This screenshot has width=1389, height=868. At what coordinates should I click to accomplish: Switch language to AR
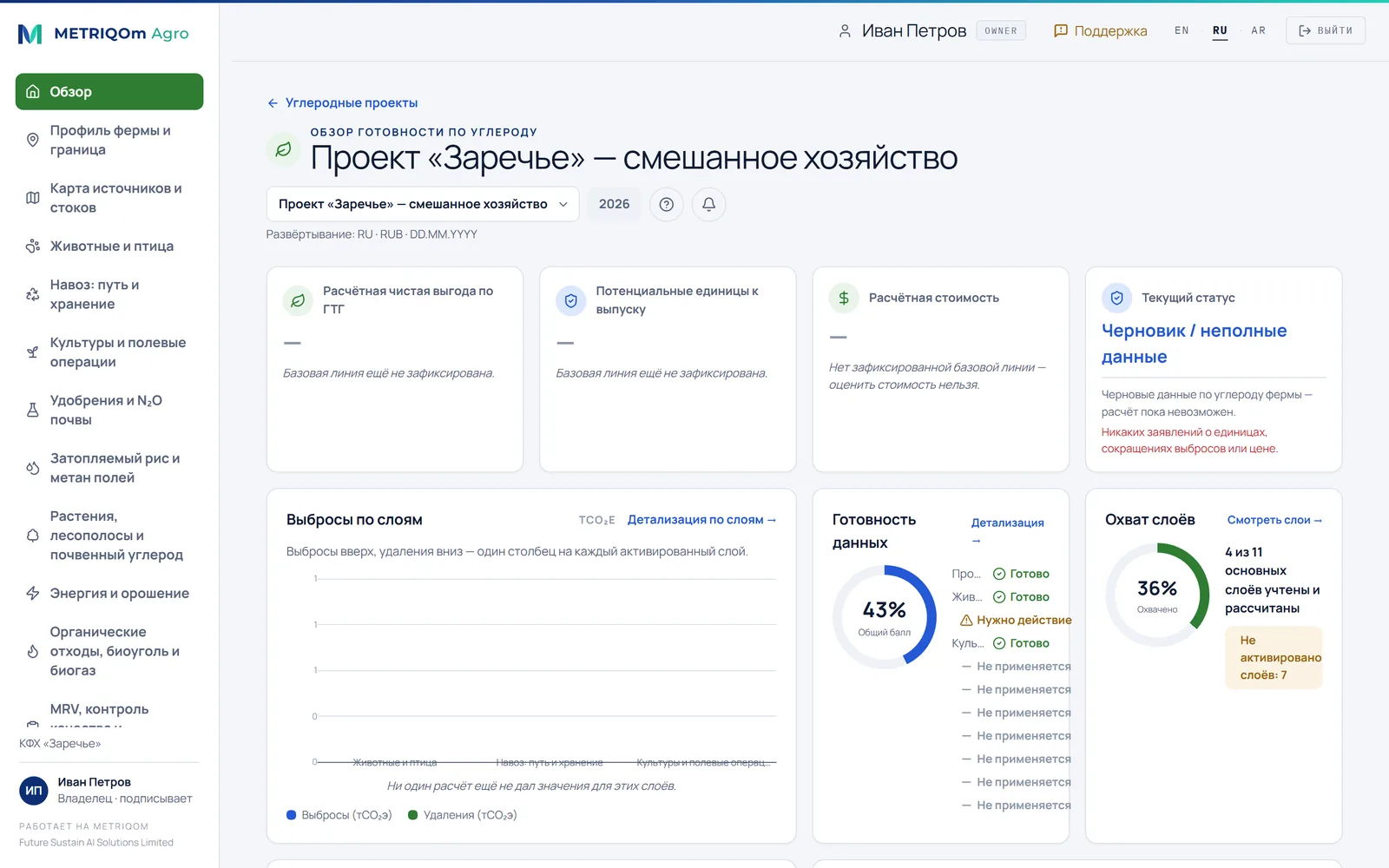[1258, 30]
